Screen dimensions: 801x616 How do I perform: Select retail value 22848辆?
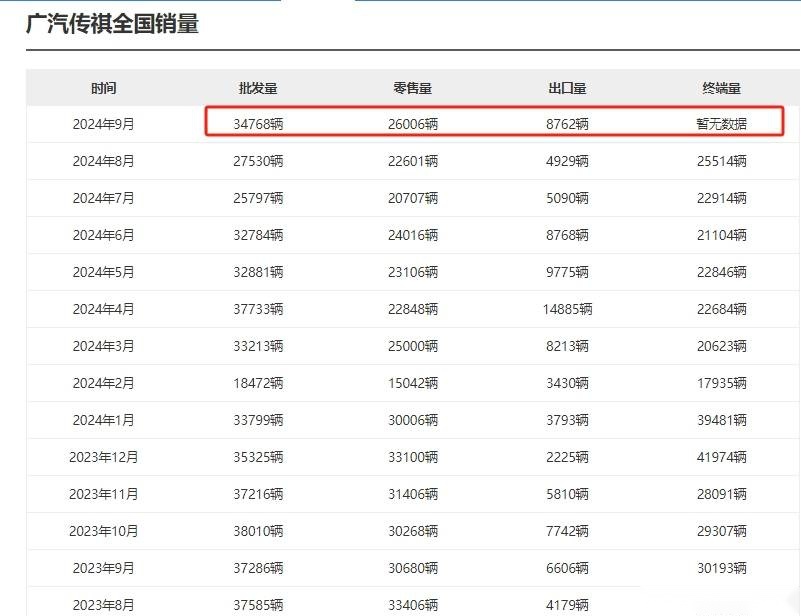[x=413, y=310]
